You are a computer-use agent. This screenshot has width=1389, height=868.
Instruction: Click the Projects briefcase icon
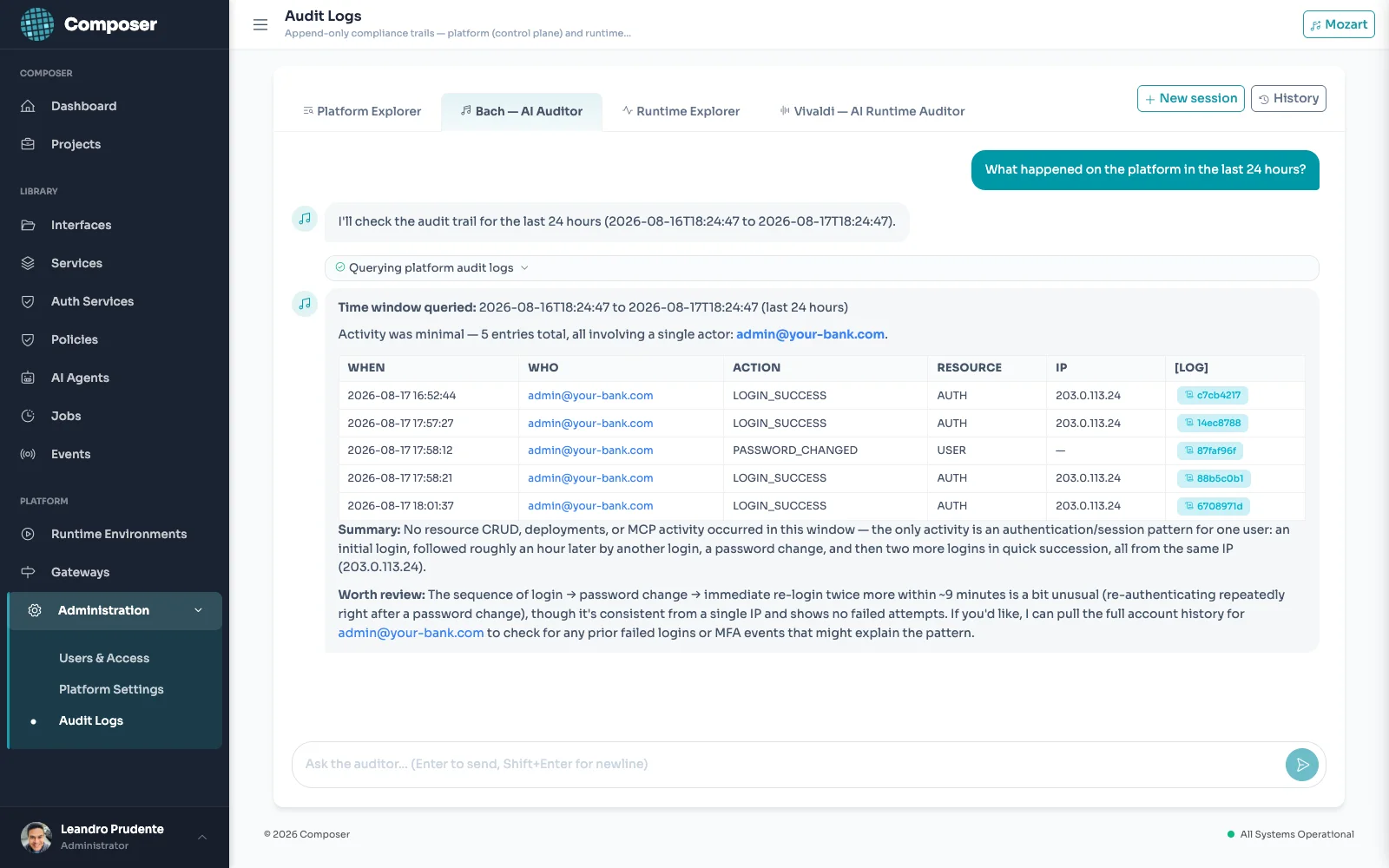[28, 144]
